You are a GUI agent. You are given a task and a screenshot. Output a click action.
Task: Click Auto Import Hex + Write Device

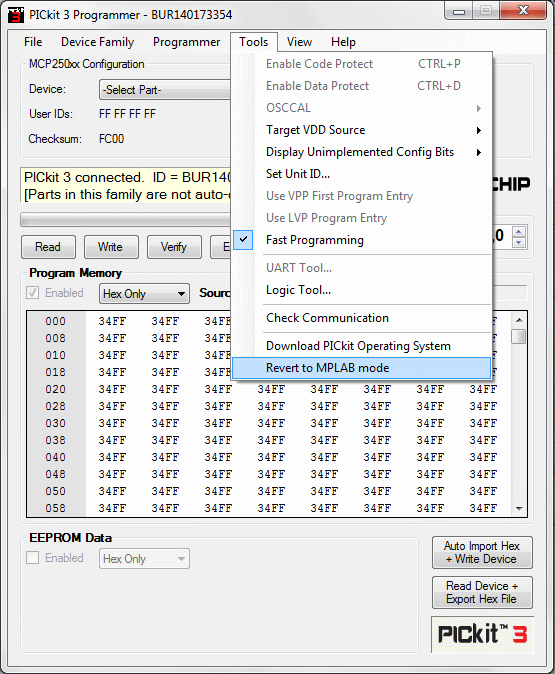pos(482,552)
